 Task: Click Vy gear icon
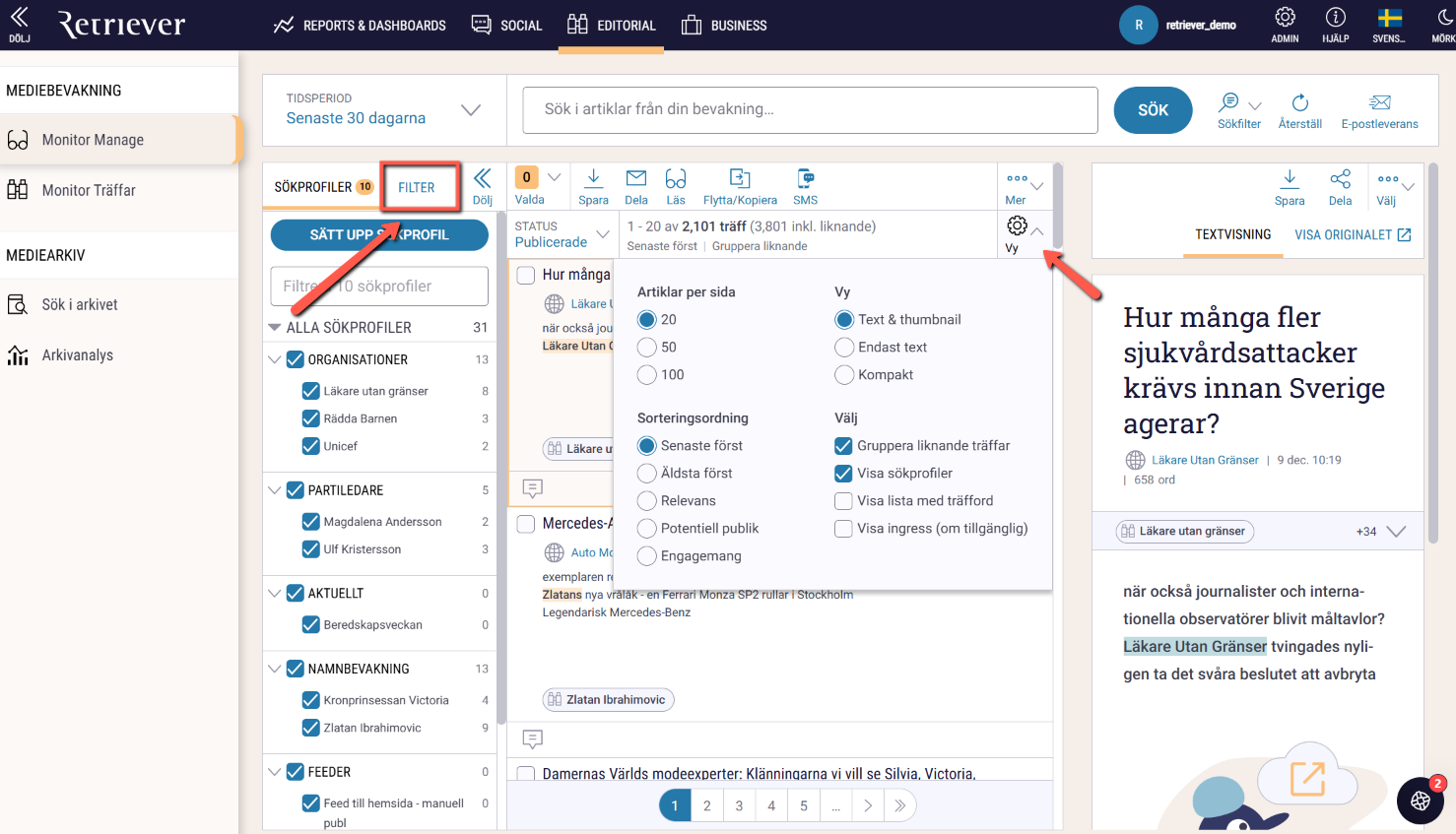tap(1018, 225)
